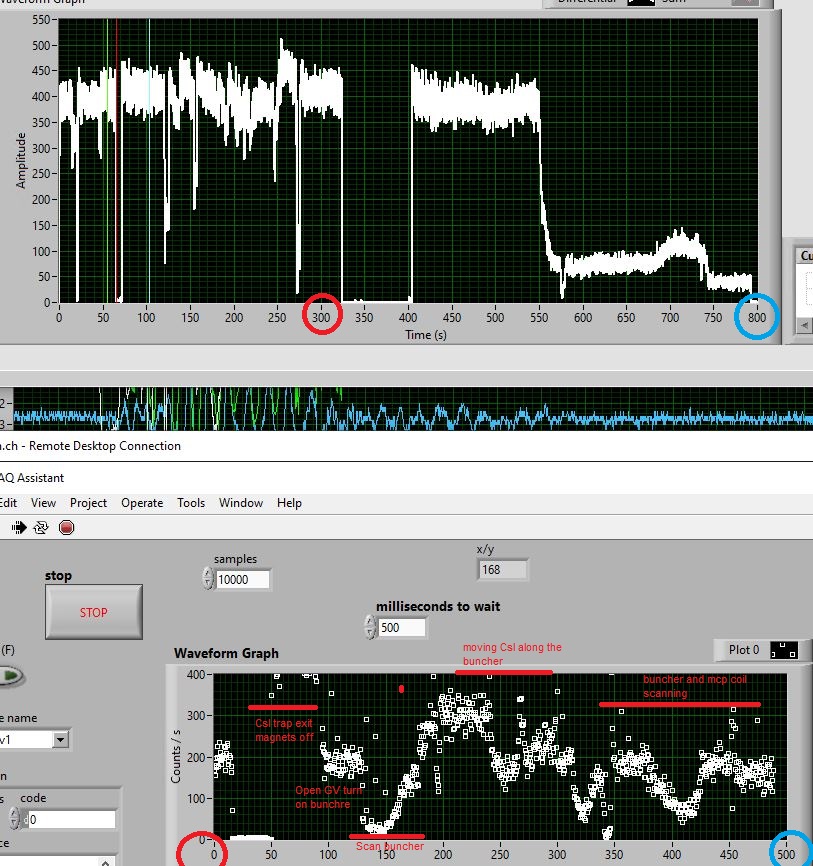Open the Help menu
Screen dimensions: 813x866
289,503
